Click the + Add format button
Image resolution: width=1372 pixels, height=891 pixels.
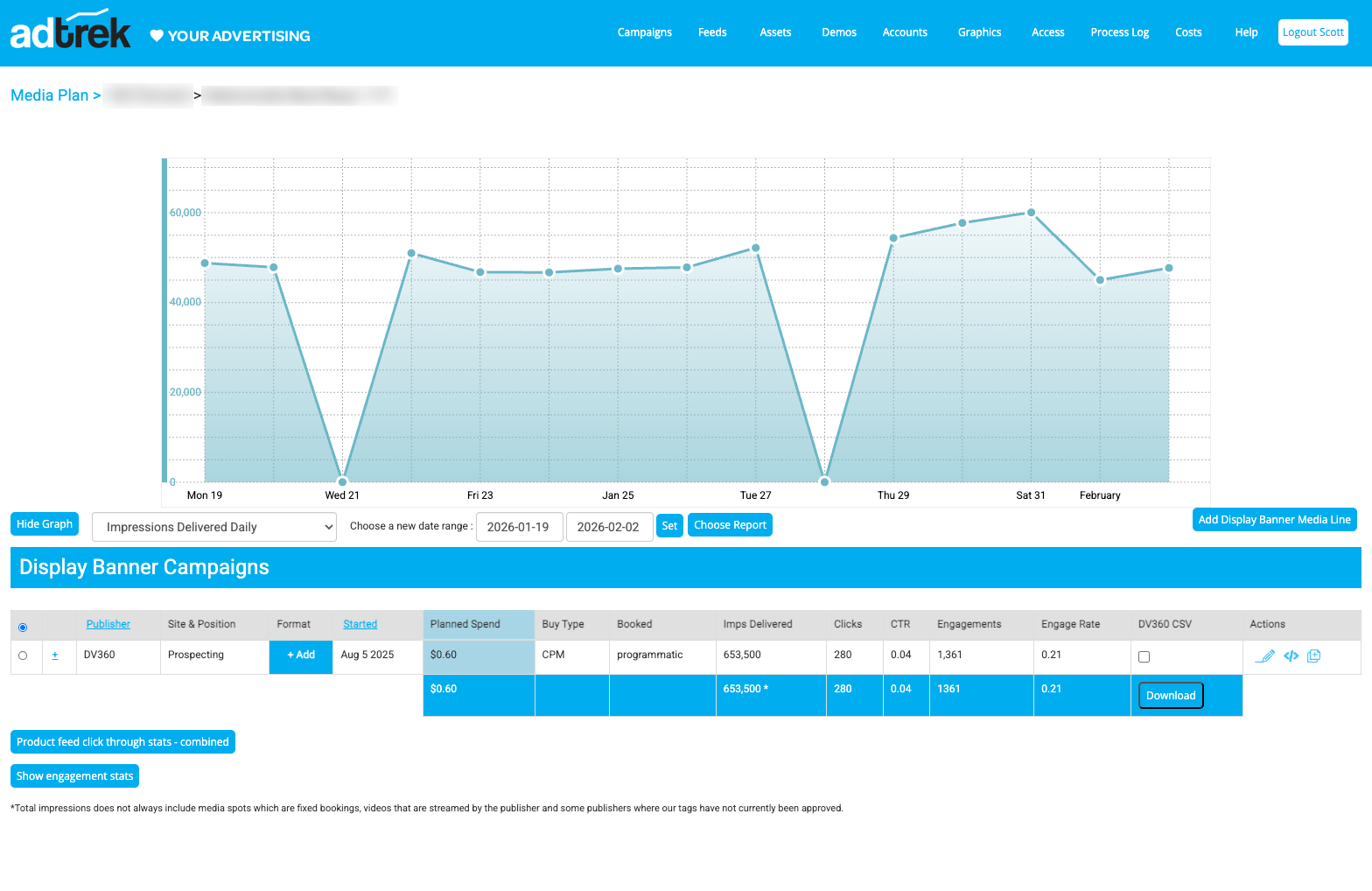301,656
